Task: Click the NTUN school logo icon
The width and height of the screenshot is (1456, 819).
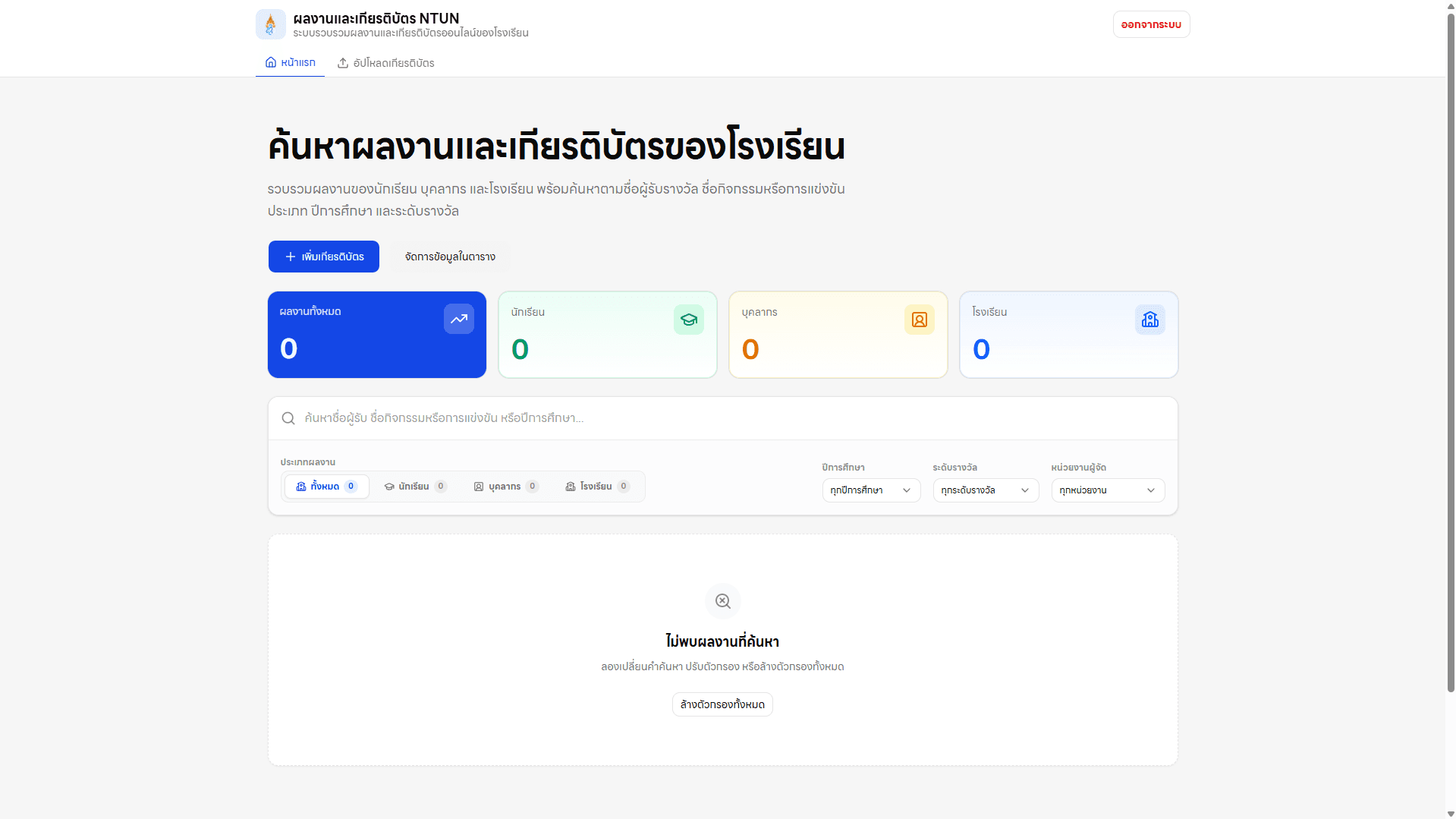Action: point(270,24)
